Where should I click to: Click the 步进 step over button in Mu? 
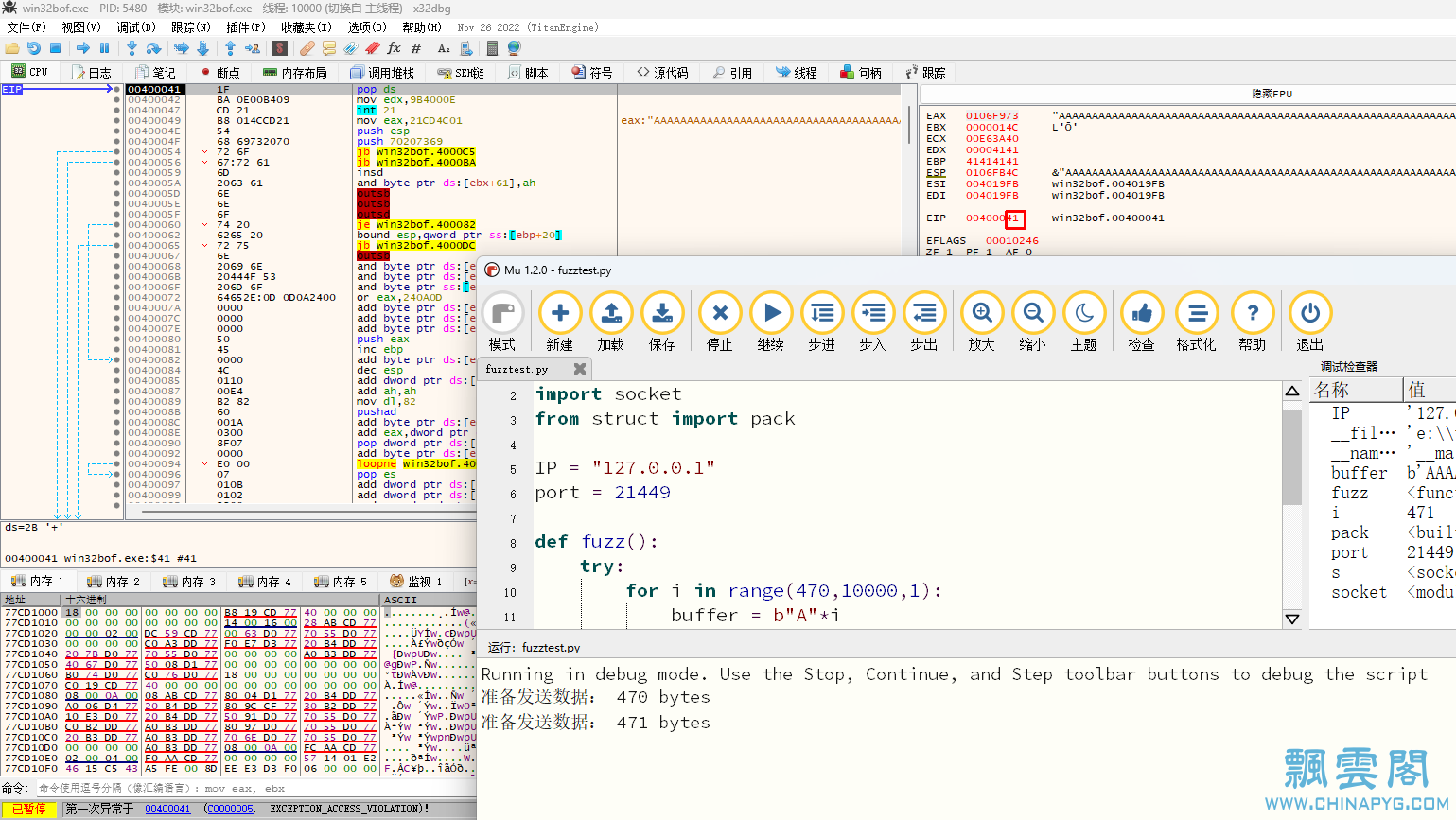pyautogui.click(x=822, y=323)
